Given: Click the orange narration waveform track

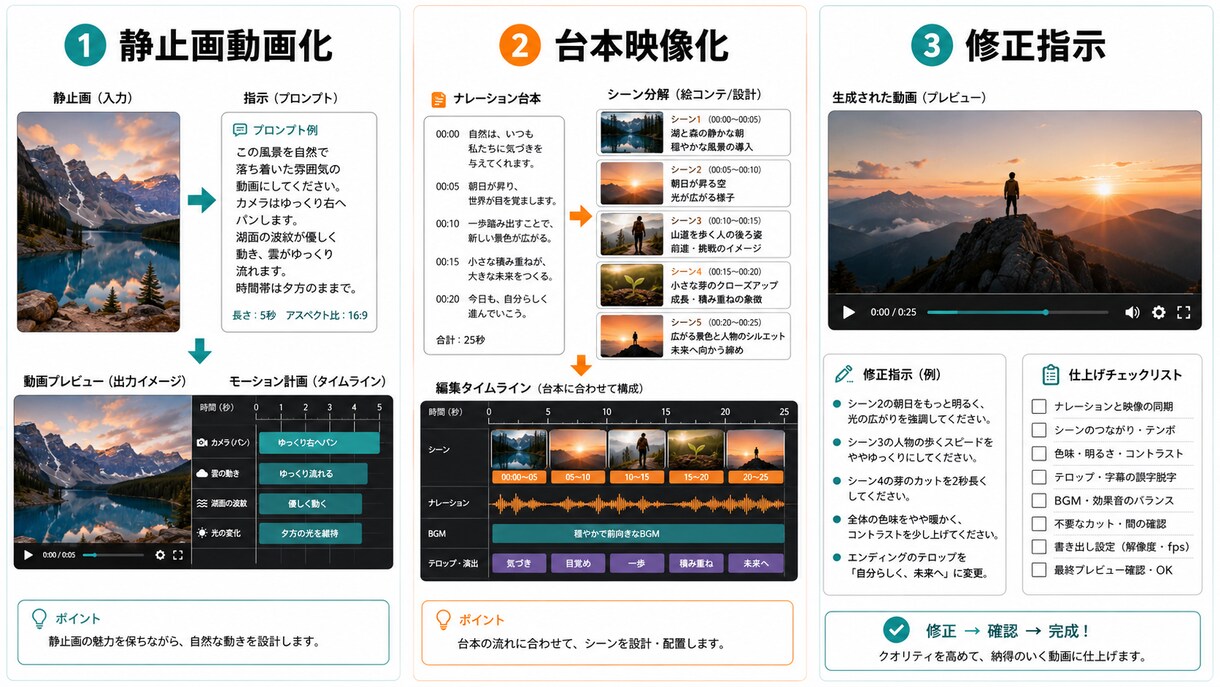Looking at the screenshot, I should click(x=638, y=503).
